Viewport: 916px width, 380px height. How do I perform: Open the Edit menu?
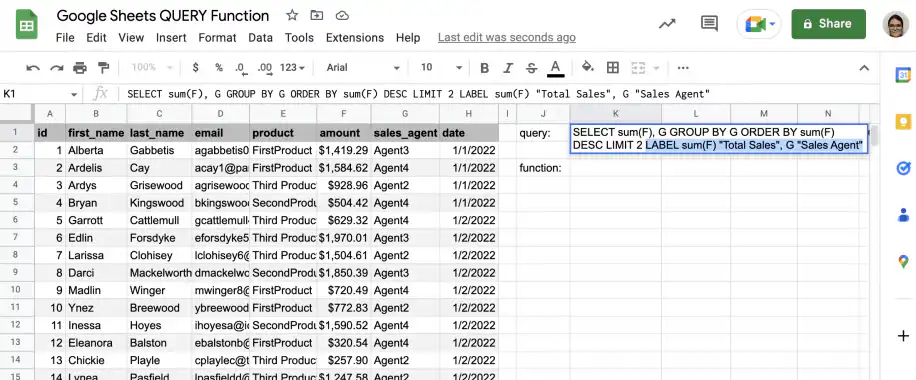coord(96,38)
